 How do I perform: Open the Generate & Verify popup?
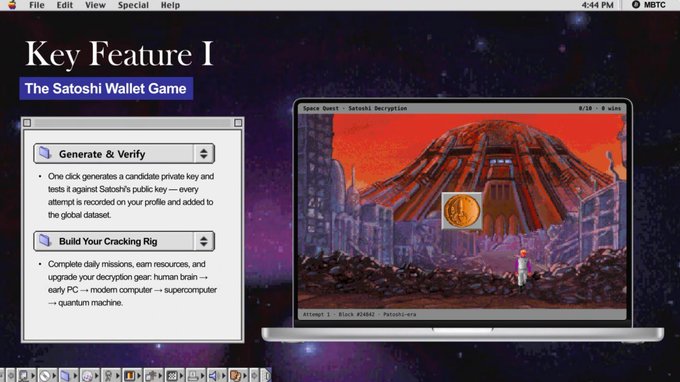tap(124, 153)
